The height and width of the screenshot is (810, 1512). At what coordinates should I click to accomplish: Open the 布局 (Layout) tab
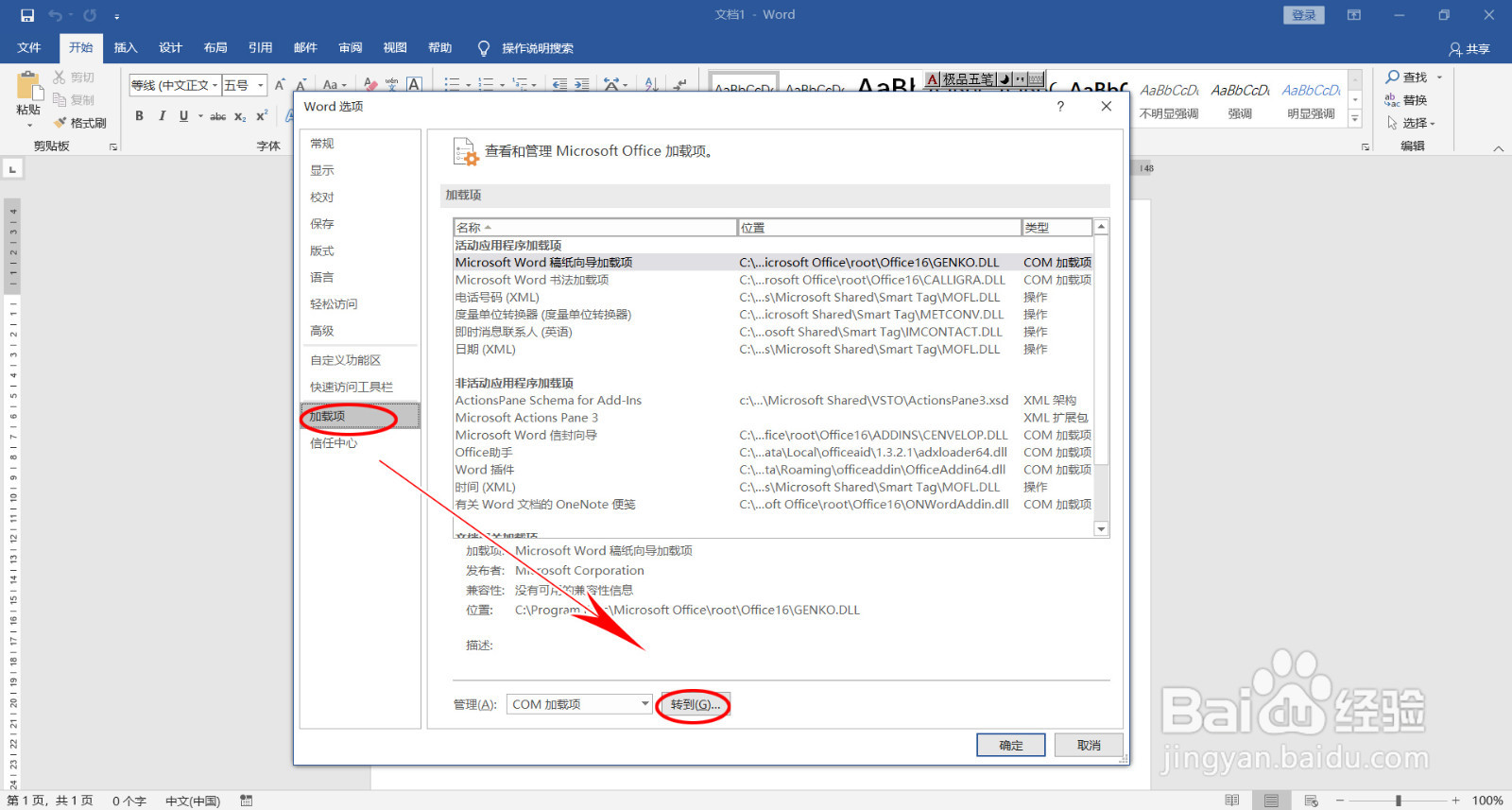(215, 48)
